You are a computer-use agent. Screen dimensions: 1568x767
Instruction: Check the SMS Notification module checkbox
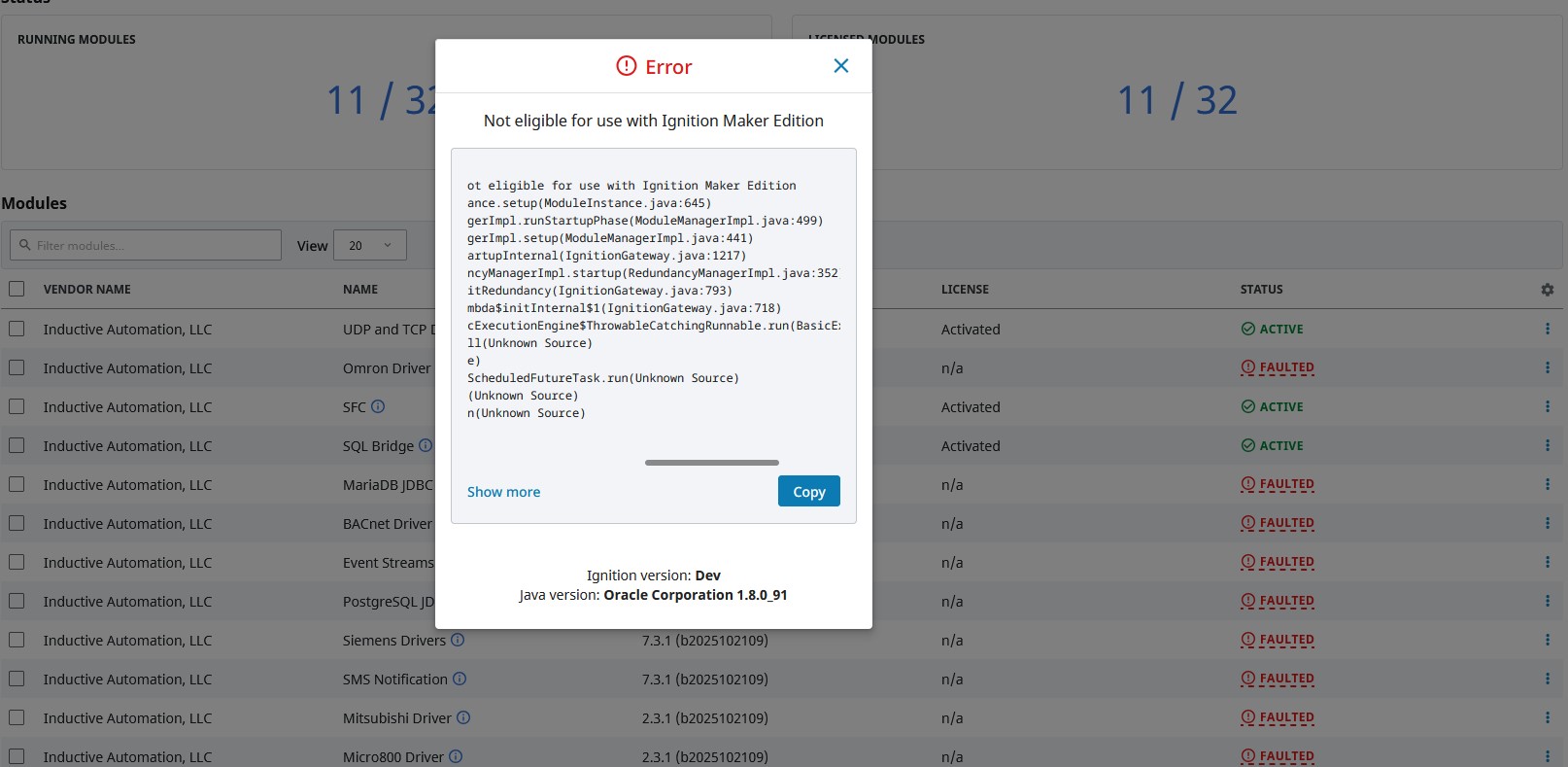click(17, 679)
